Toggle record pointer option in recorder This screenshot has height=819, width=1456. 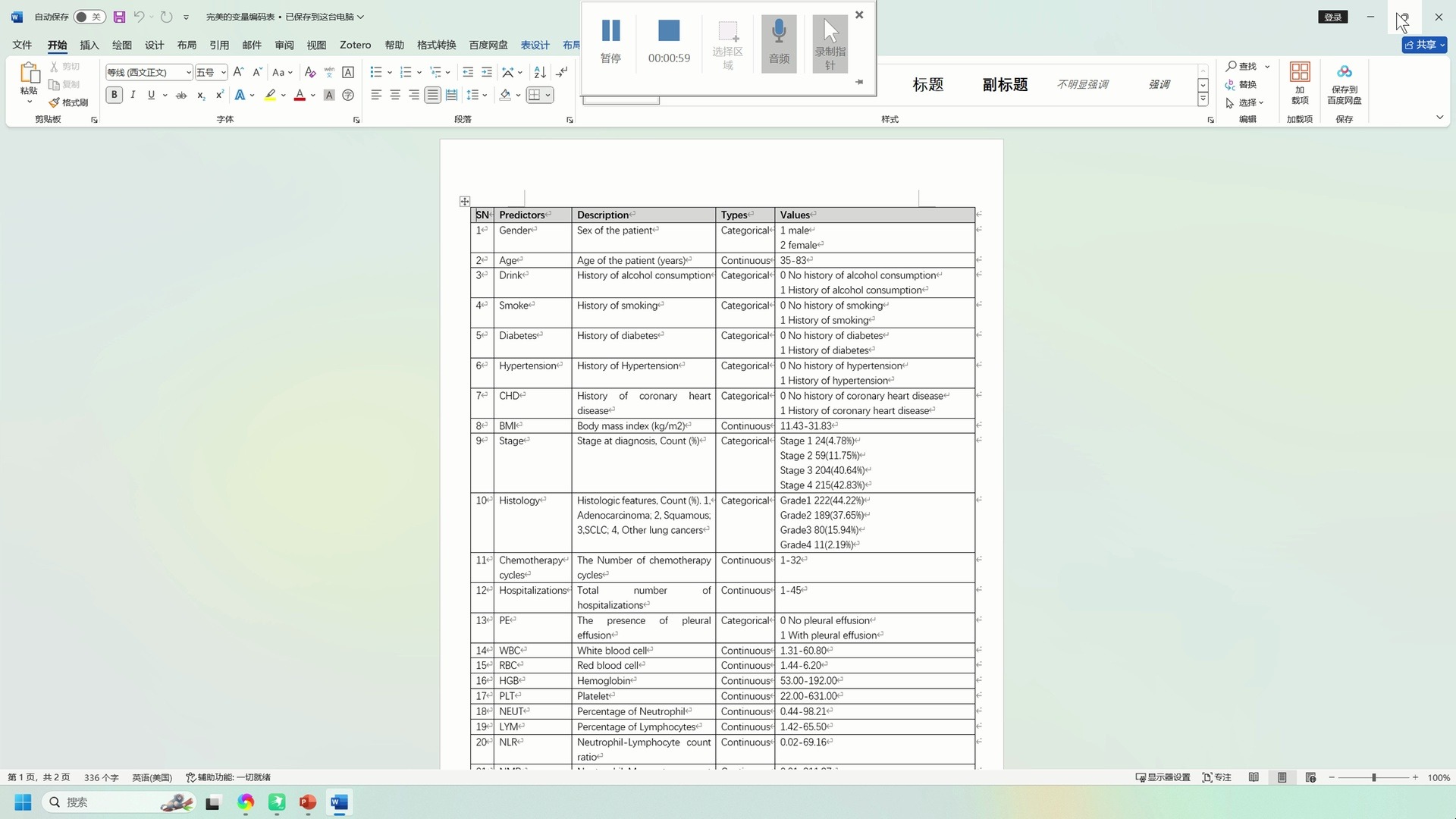coord(830,43)
